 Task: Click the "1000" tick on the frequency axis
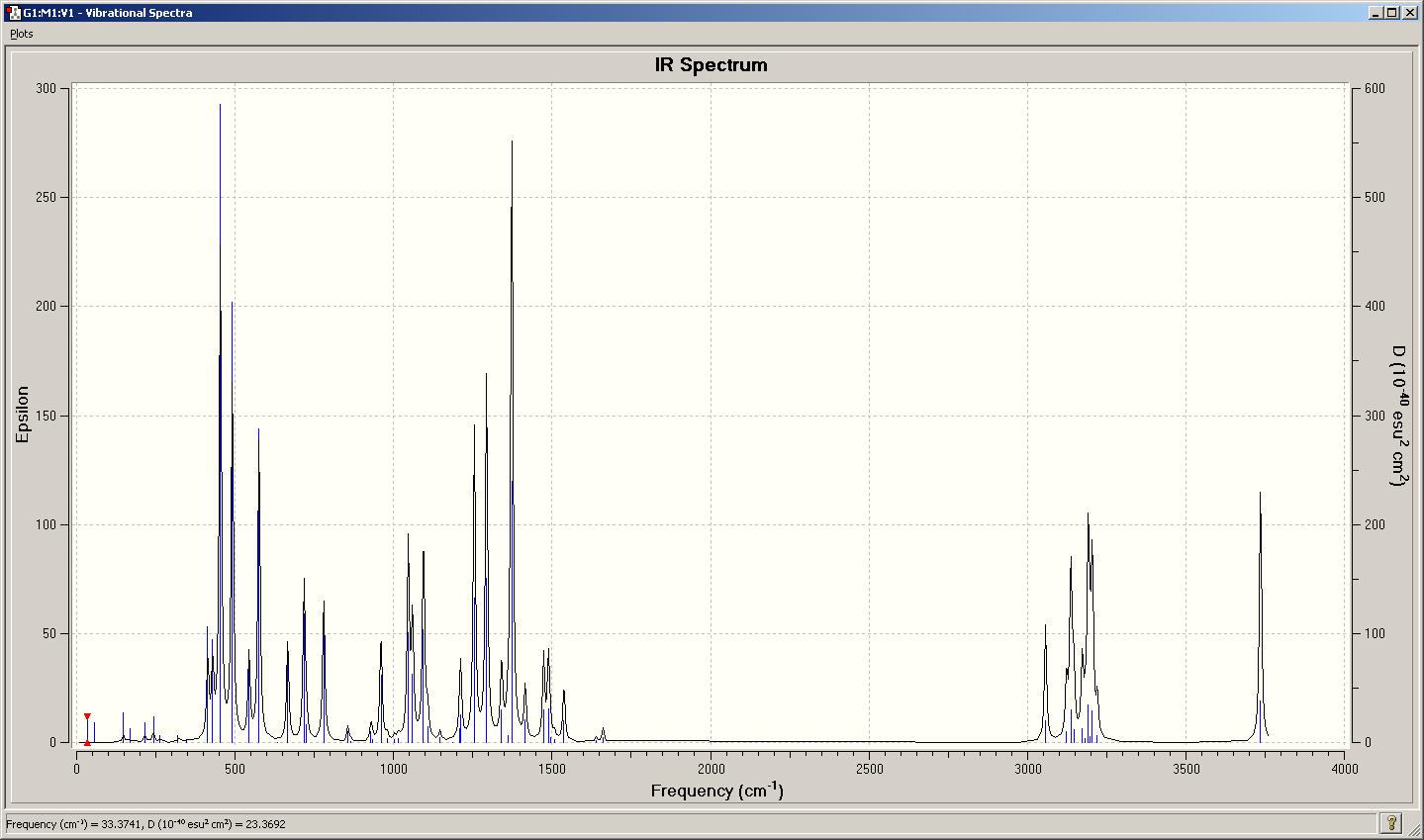click(394, 768)
